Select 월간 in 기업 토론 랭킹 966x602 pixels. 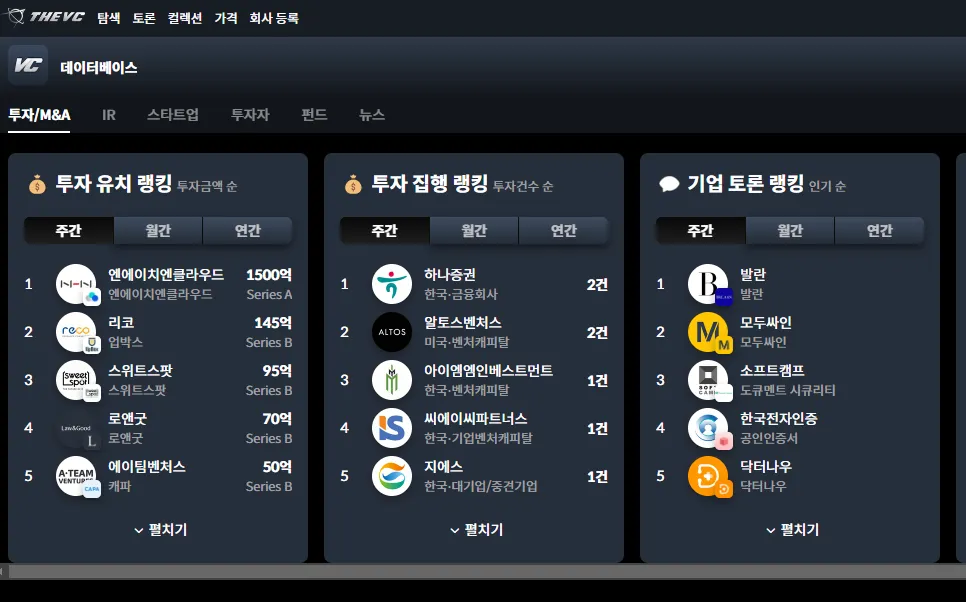pyautogui.click(x=790, y=230)
